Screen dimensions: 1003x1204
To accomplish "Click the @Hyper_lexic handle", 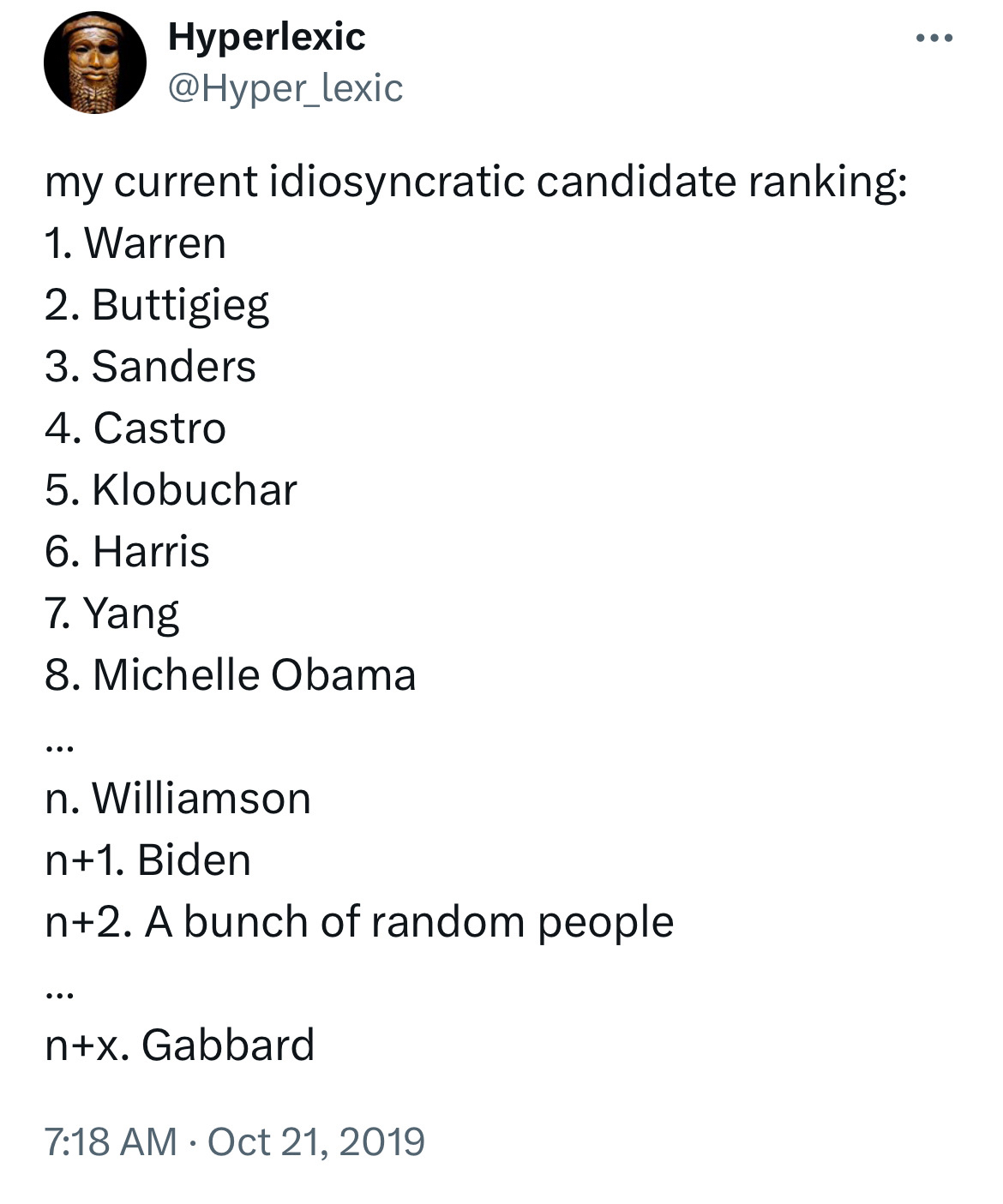I will (x=285, y=87).
